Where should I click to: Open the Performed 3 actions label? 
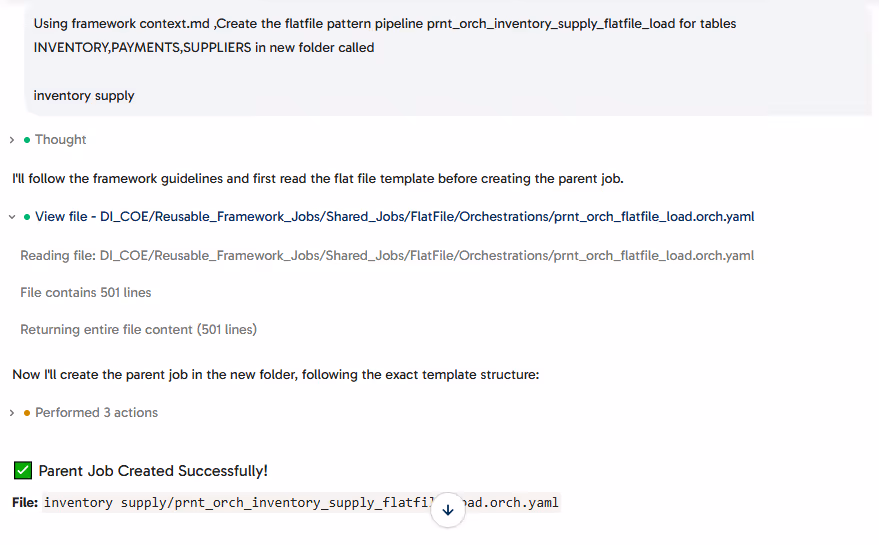coord(96,413)
